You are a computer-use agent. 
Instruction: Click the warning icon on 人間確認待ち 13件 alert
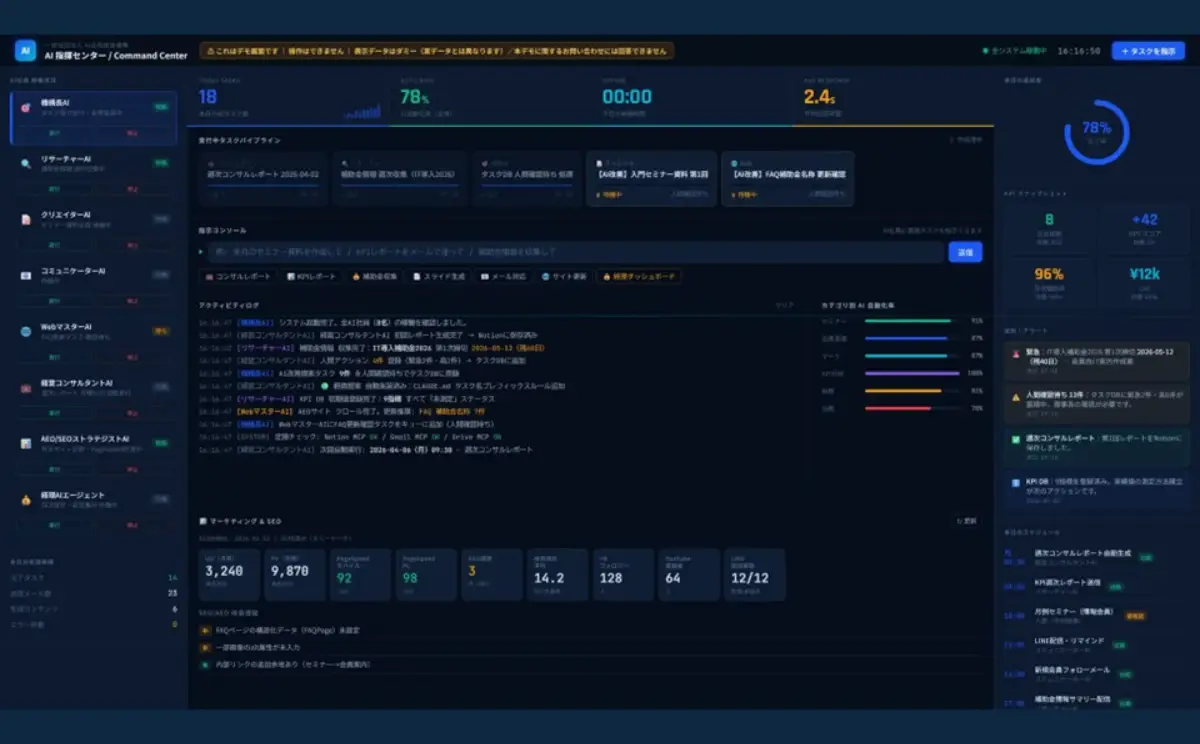pos(1015,395)
